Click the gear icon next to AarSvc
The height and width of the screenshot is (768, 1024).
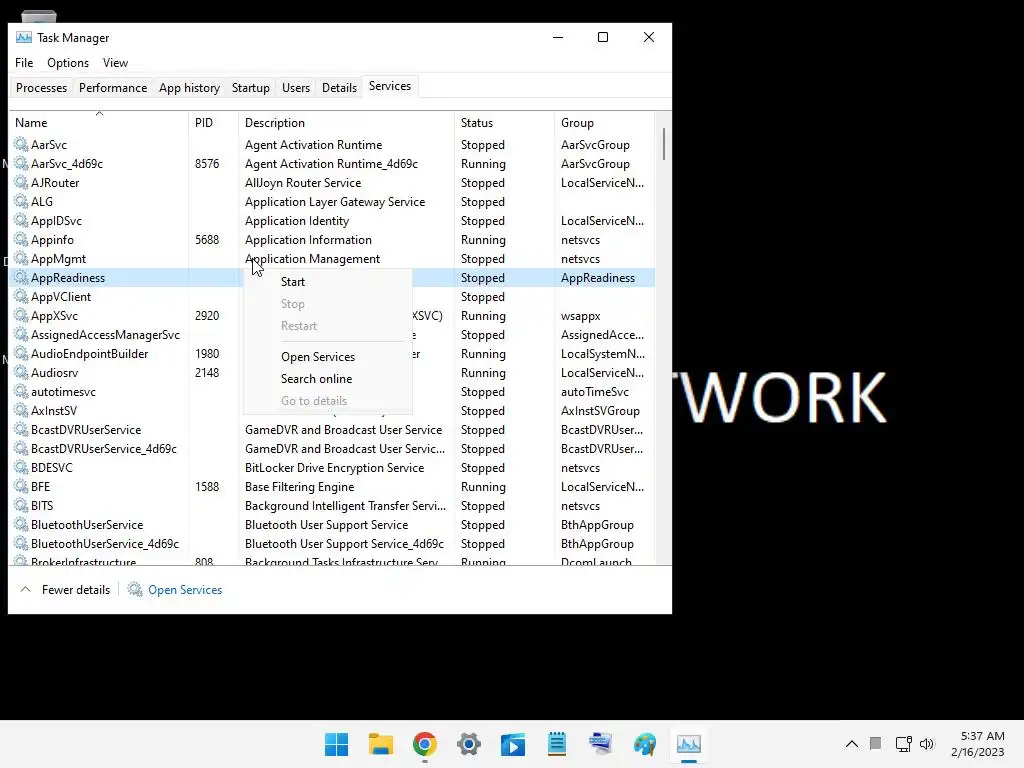point(21,144)
